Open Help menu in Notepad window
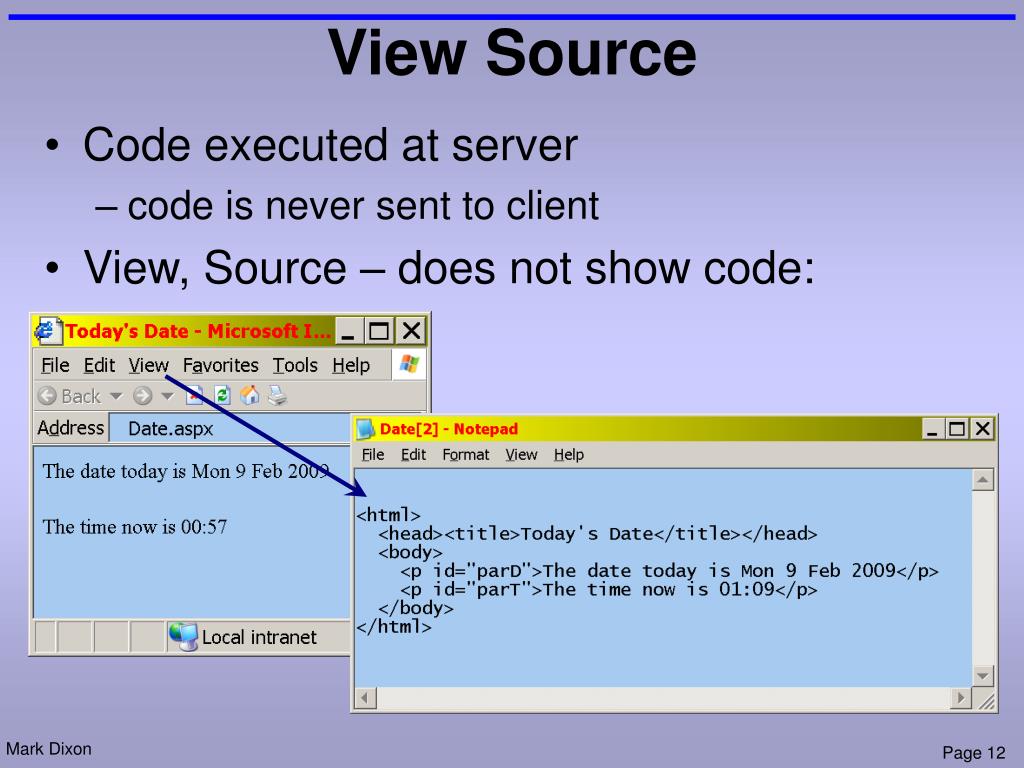The height and width of the screenshot is (768, 1024). 569,455
